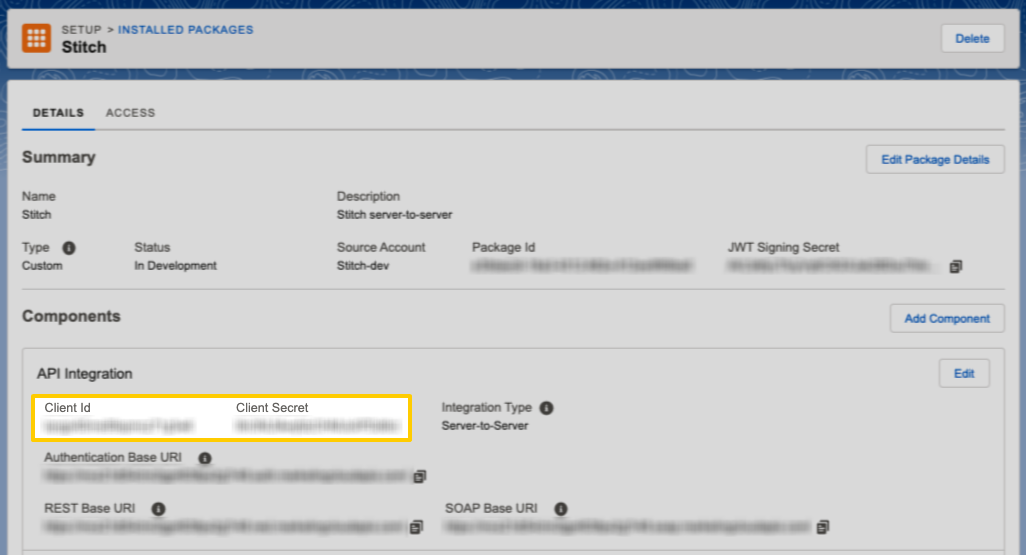The image size is (1026, 555).
Task: Click the 'API Integration' heading
Action: [84, 374]
